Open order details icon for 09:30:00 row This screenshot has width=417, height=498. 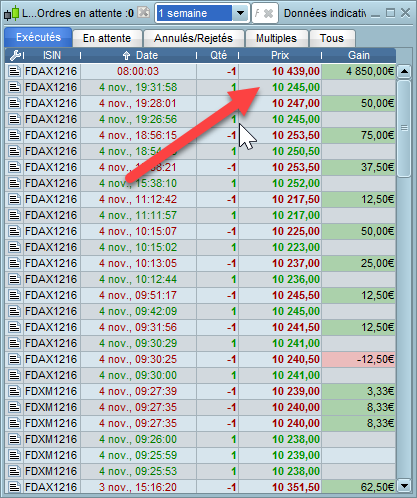click(x=14, y=375)
